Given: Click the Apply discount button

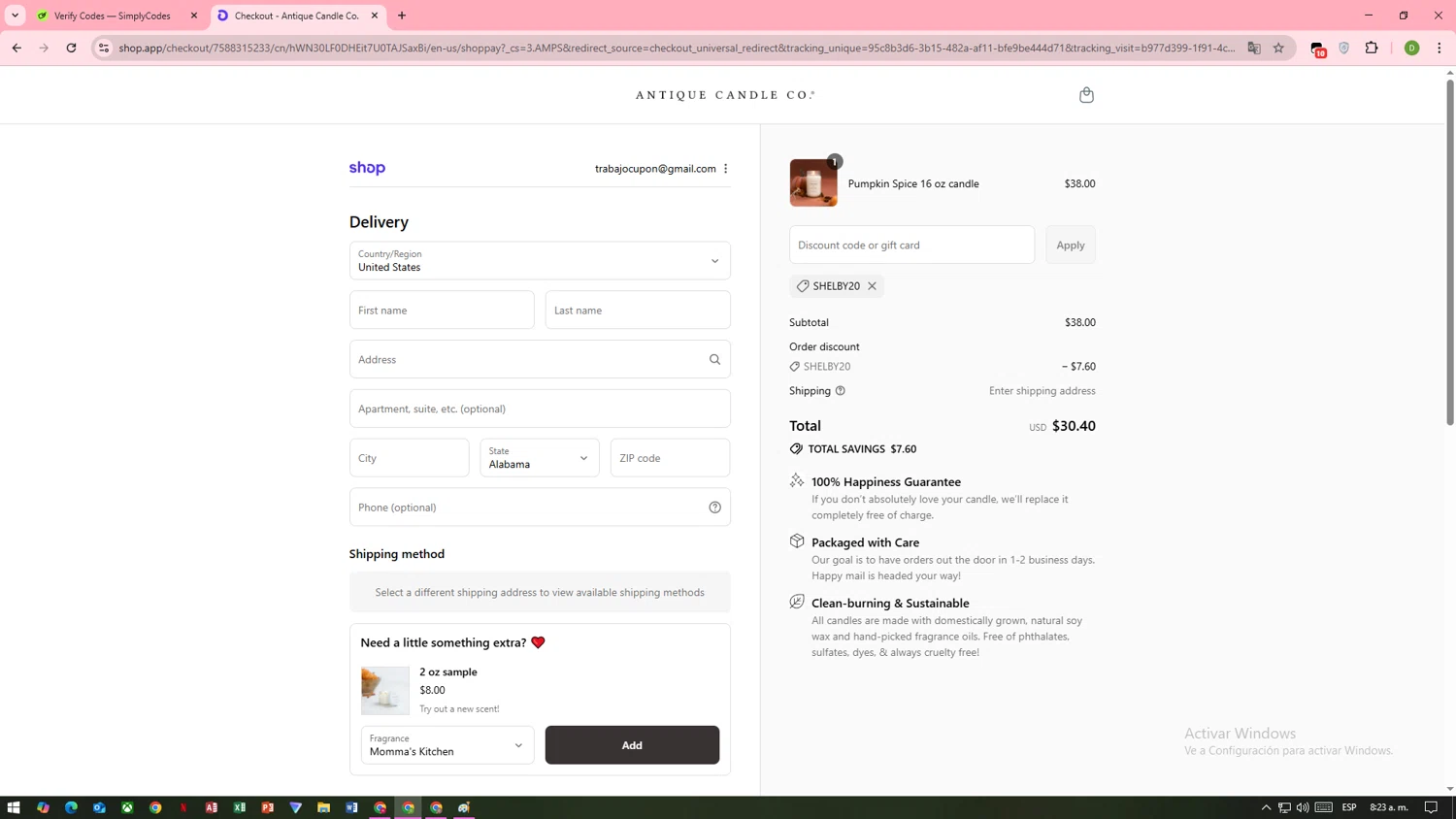Looking at the screenshot, I should 1071,245.
